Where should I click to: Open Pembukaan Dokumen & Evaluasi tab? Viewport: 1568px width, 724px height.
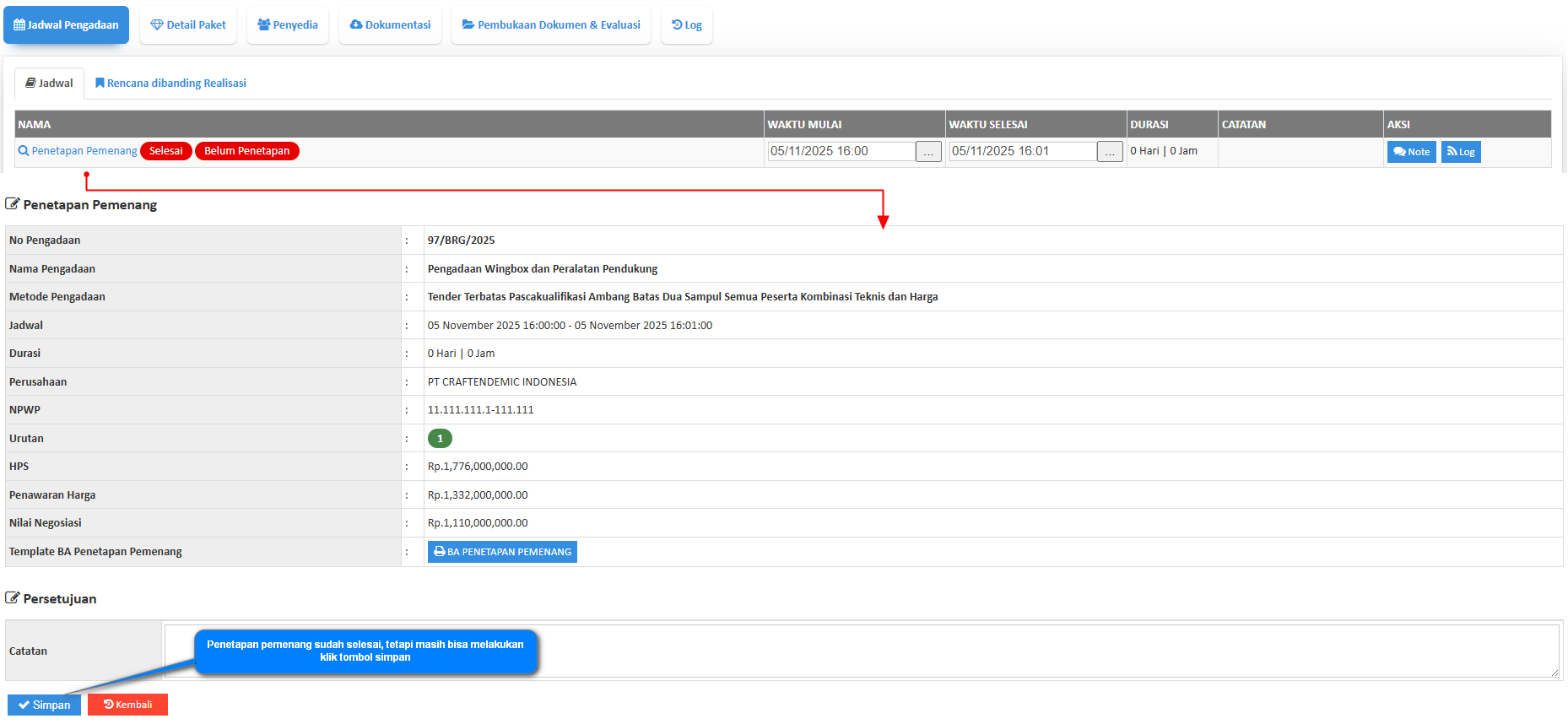click(x=551, y=25)
